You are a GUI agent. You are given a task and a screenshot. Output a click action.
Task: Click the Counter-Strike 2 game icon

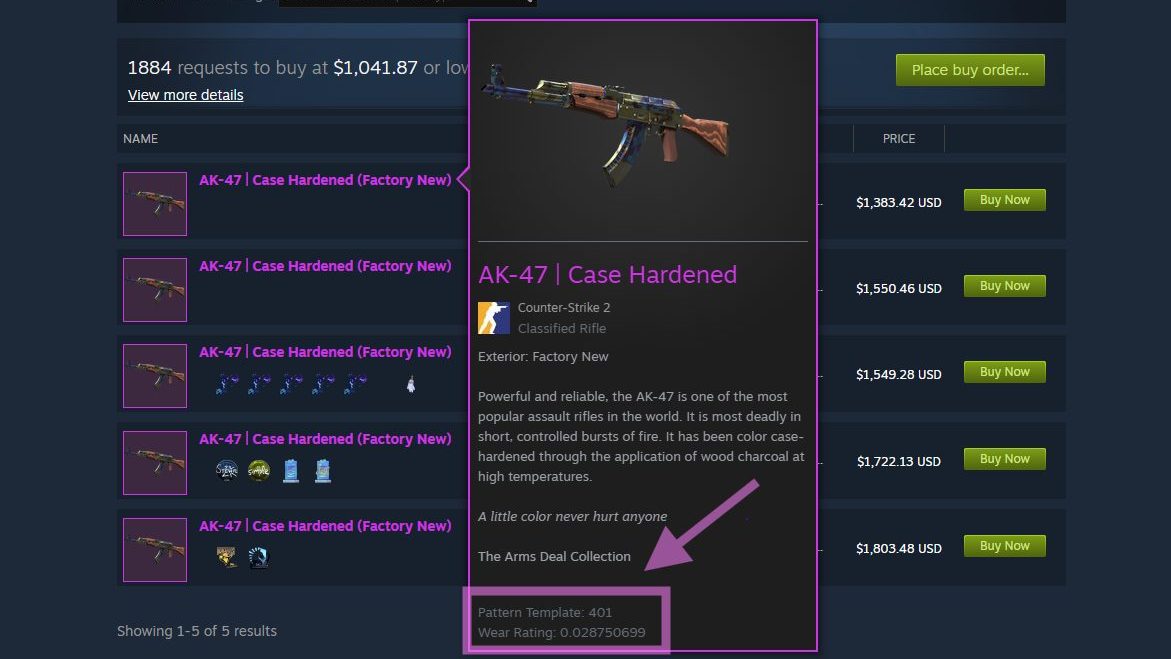(x=494, y=318)
